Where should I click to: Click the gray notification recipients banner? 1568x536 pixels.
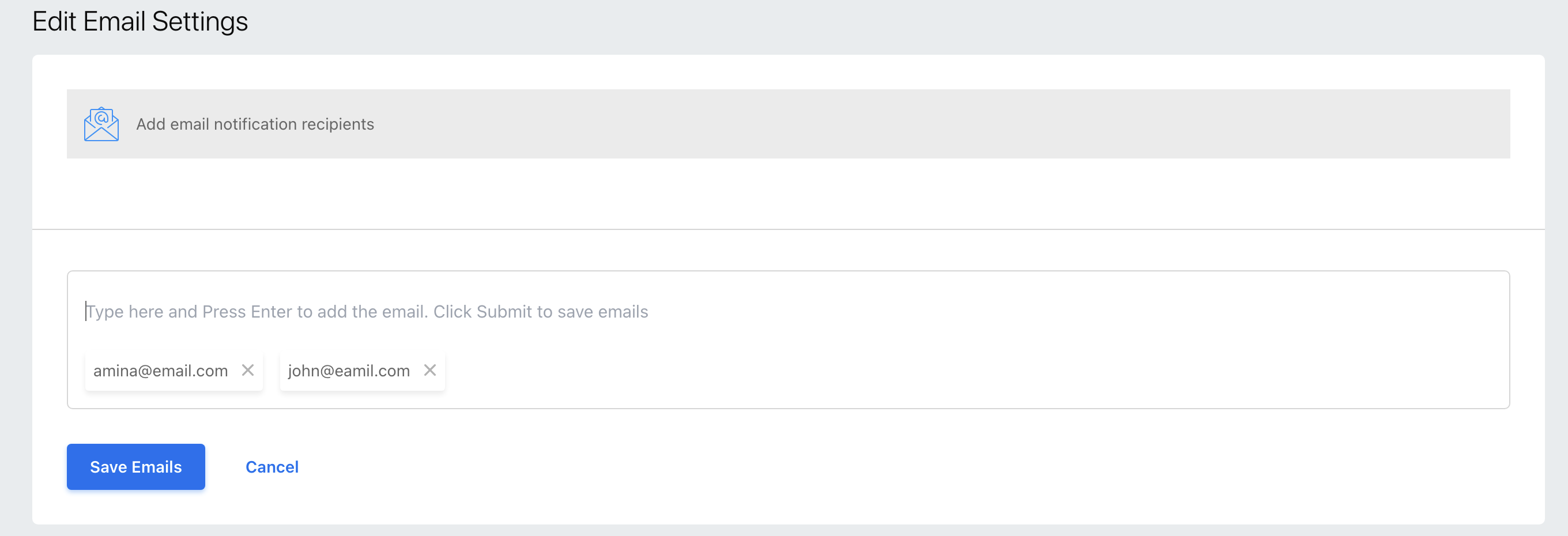913,124
